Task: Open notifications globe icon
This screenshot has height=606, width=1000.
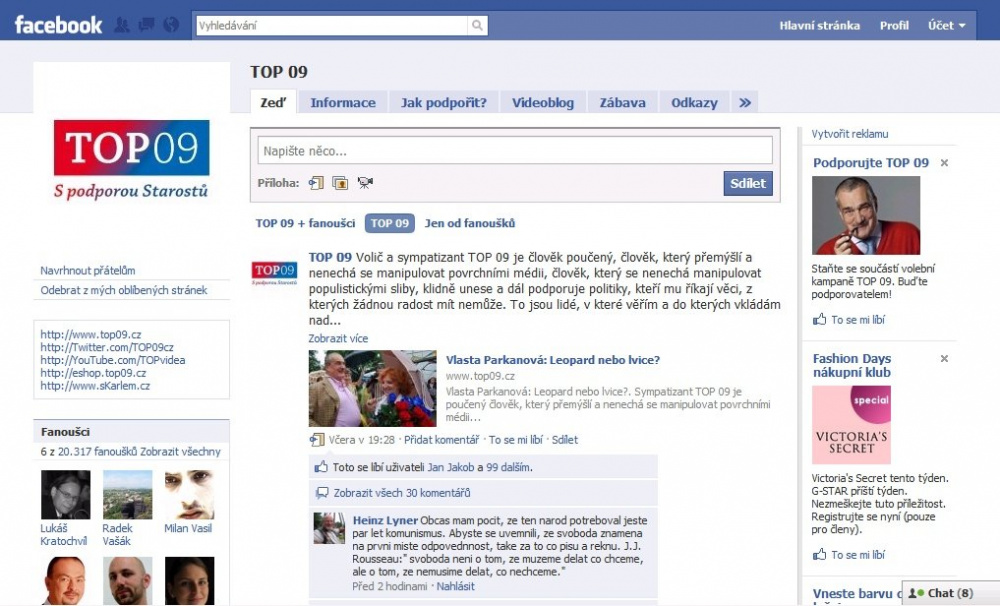Action: tap(171, 25)
